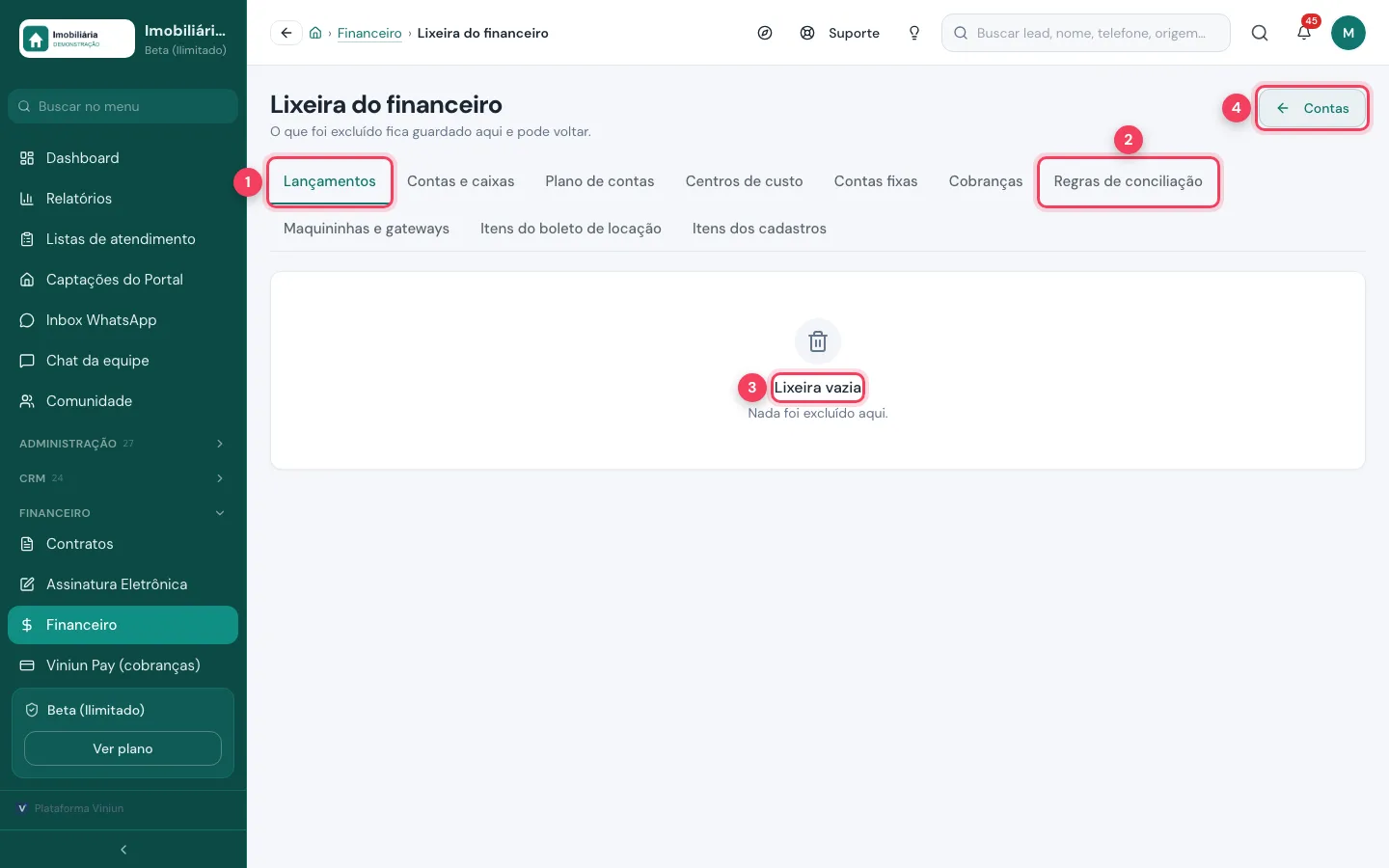Image resolution: width=1389 pixels, height=868 pixels.
Task: Go to home via breadcrumb house icon
Action: tap(315, 33)
